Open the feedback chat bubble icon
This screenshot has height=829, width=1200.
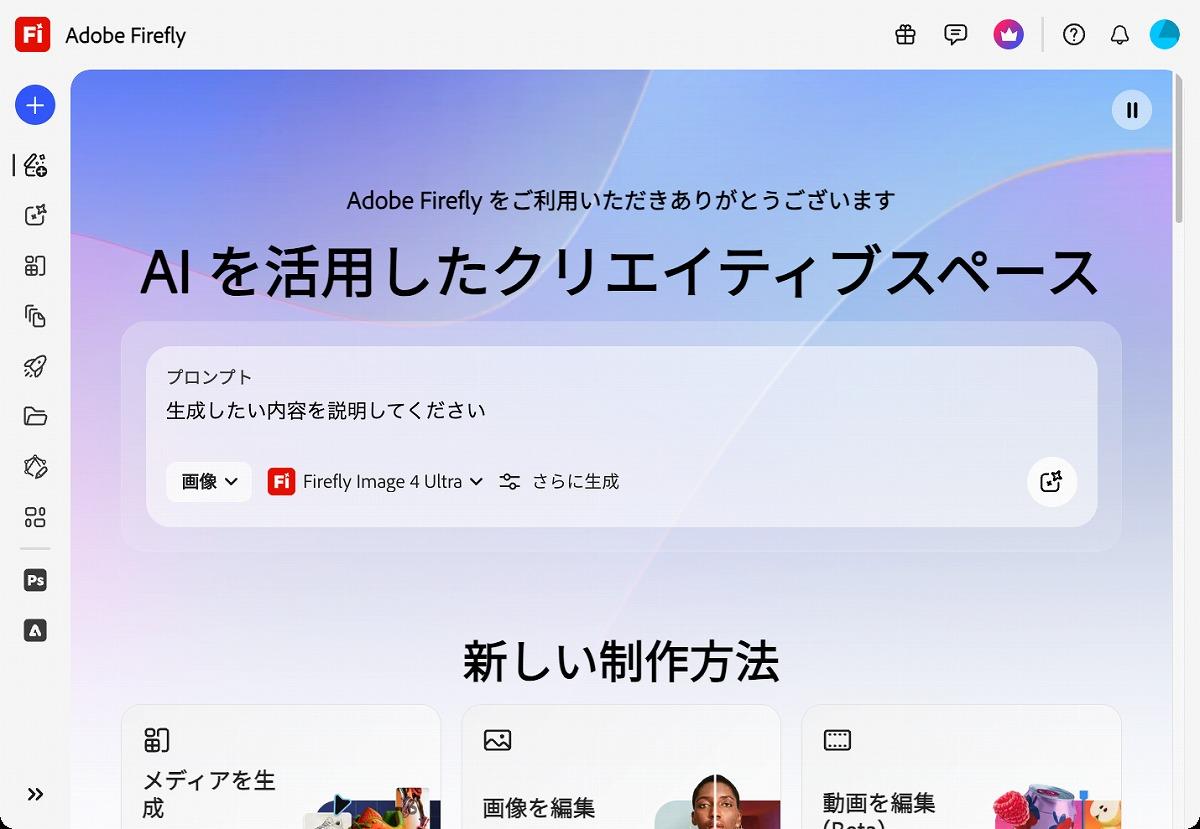[956, 35]
